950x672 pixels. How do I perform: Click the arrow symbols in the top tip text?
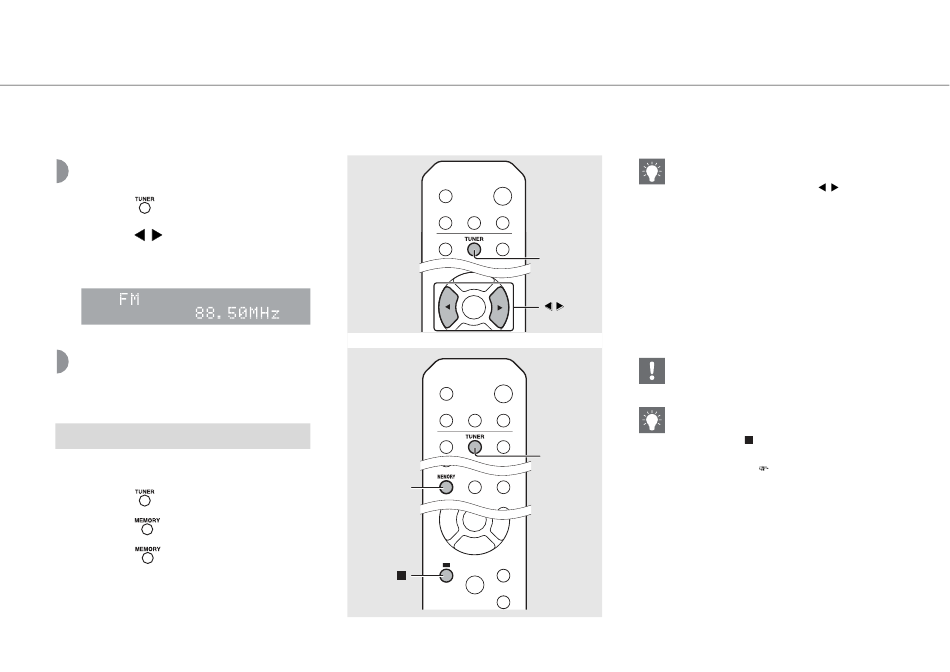pos(826,187)
